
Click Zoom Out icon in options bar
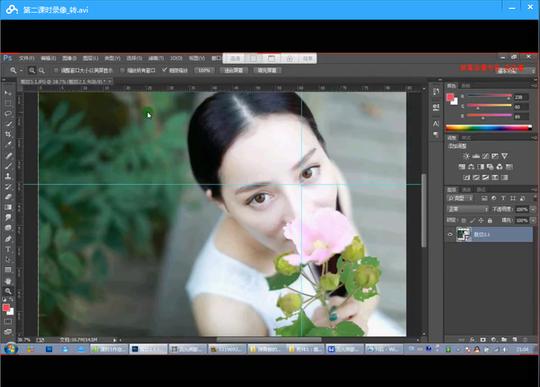click(x=42, y=71)
